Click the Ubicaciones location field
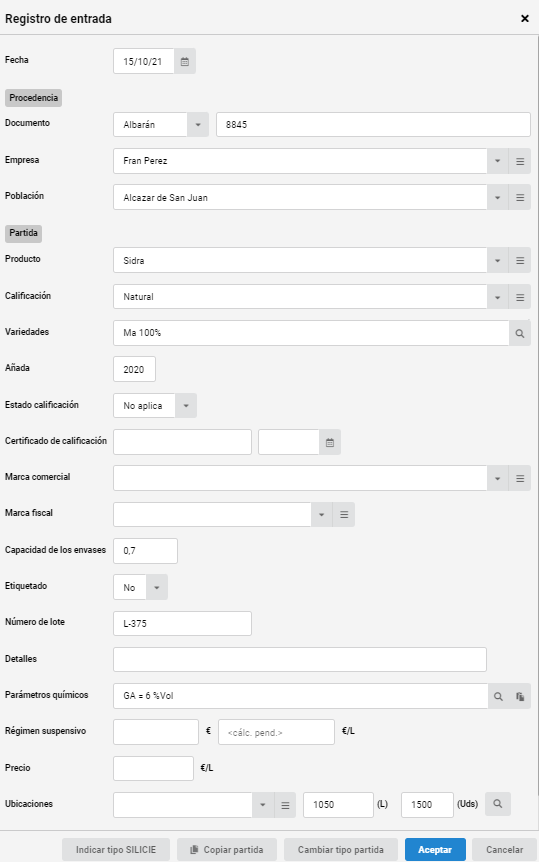The width and height of the screenshot is (539, 862). 183,805
